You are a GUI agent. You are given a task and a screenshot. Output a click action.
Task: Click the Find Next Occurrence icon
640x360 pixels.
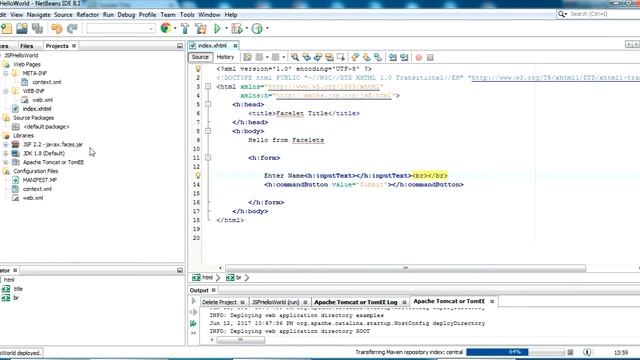pyautogui.click(x=318, y=57)
